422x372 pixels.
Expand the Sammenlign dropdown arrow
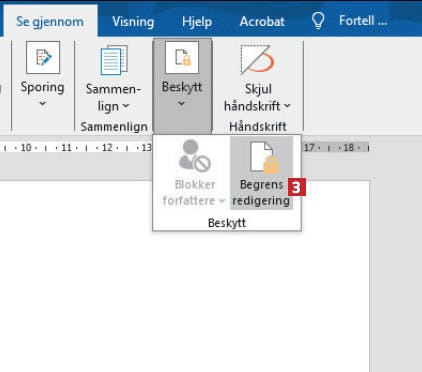pos(126,106)
